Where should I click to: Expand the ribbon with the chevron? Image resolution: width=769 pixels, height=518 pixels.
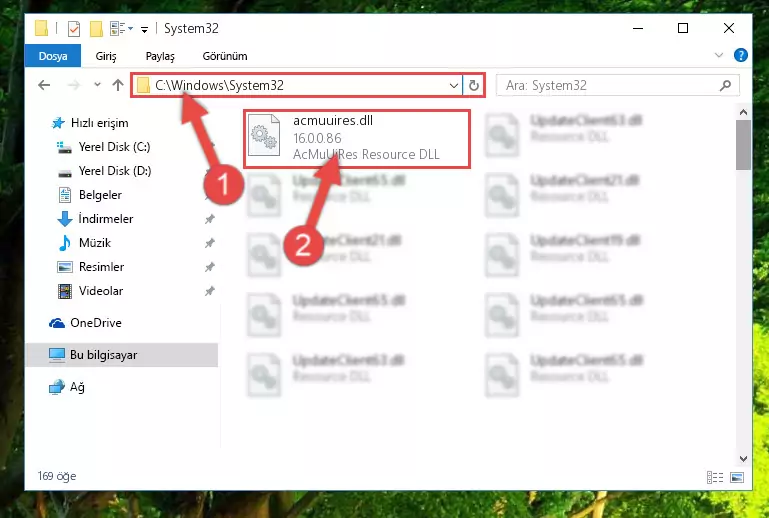pyautogui.click(x=718, y=55)
